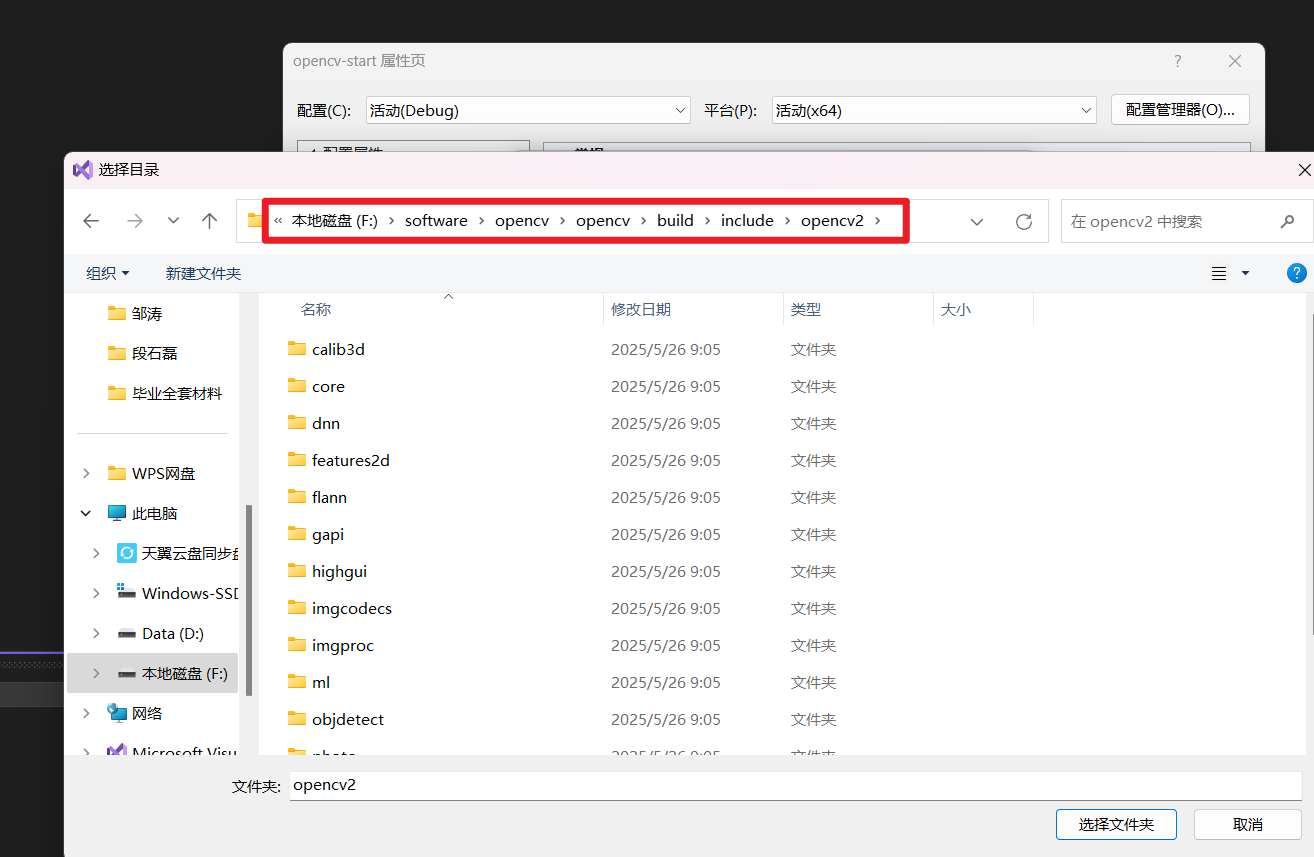
Task: Expand the 网络 tree node
Action: [x=86, y=713]
